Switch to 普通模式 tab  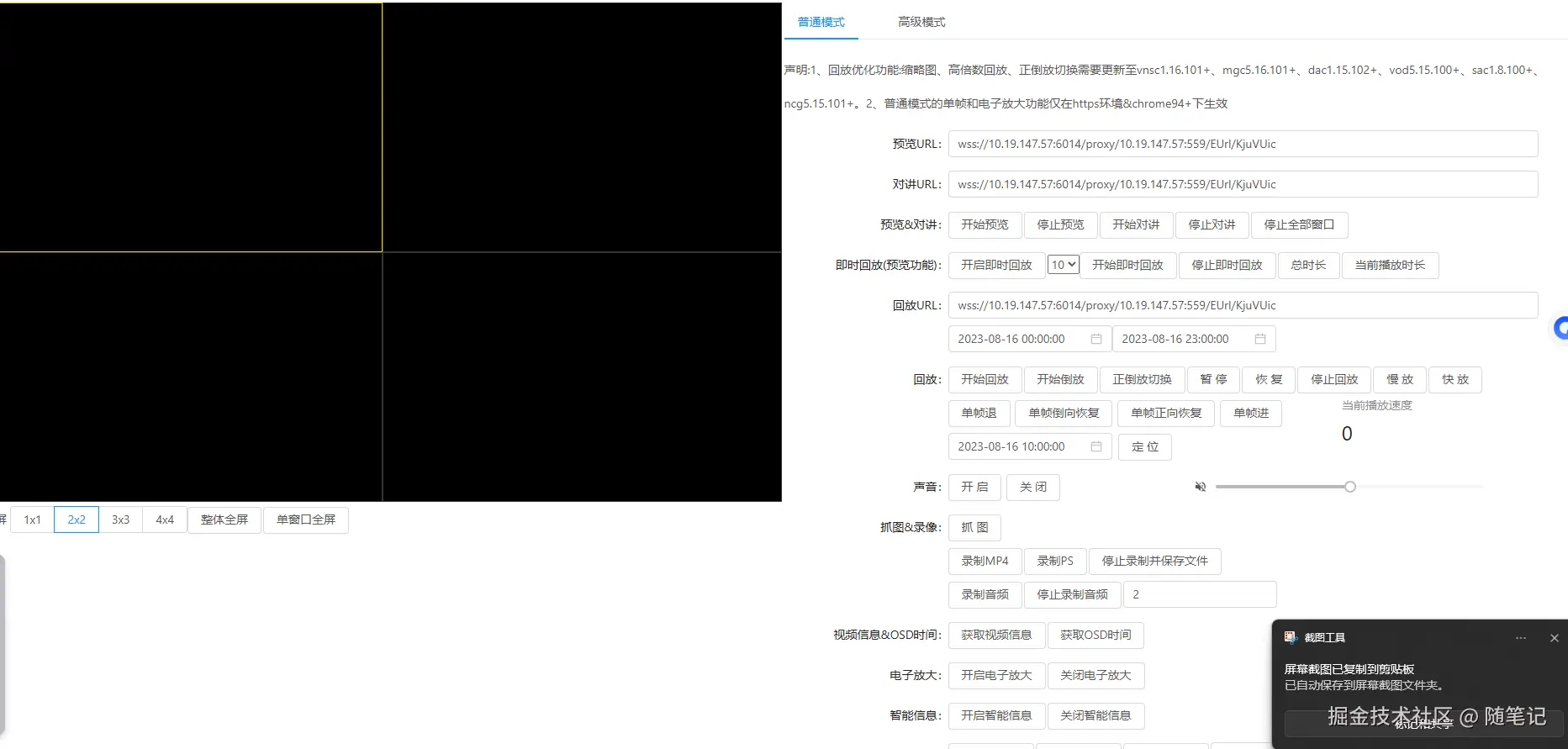click(x=821, y=22)
